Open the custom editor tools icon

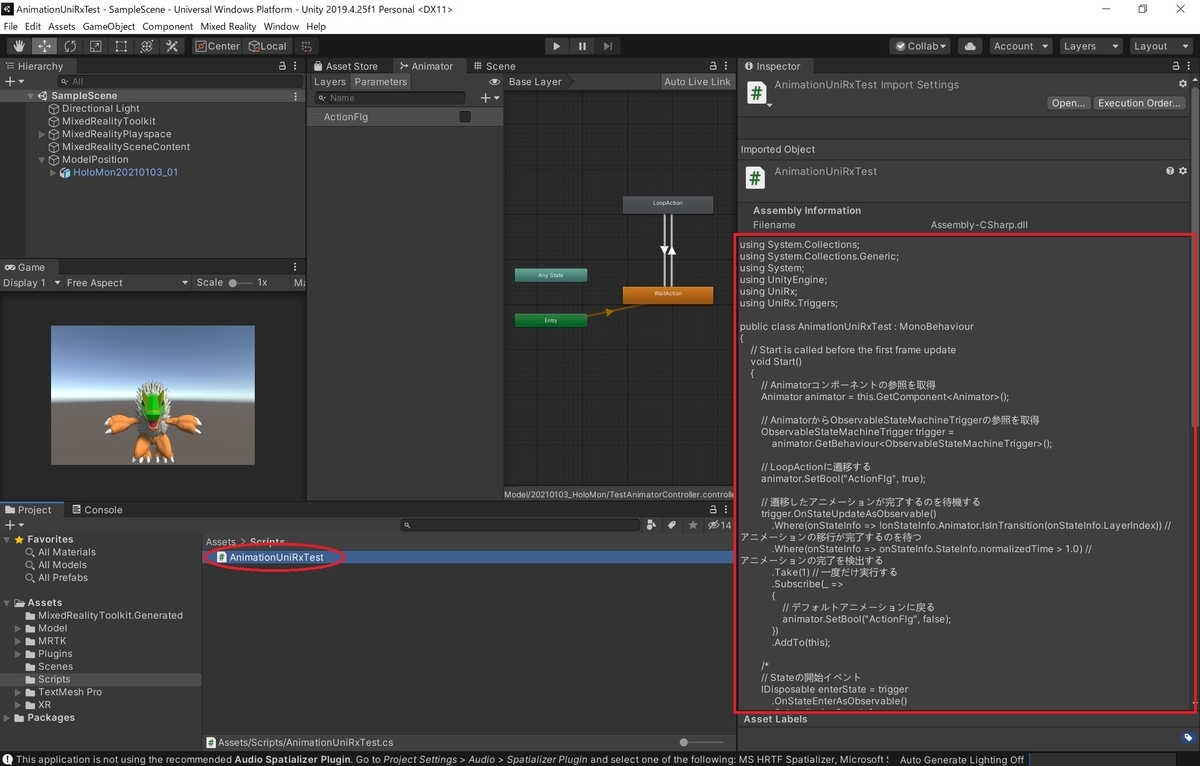point(172,46)
